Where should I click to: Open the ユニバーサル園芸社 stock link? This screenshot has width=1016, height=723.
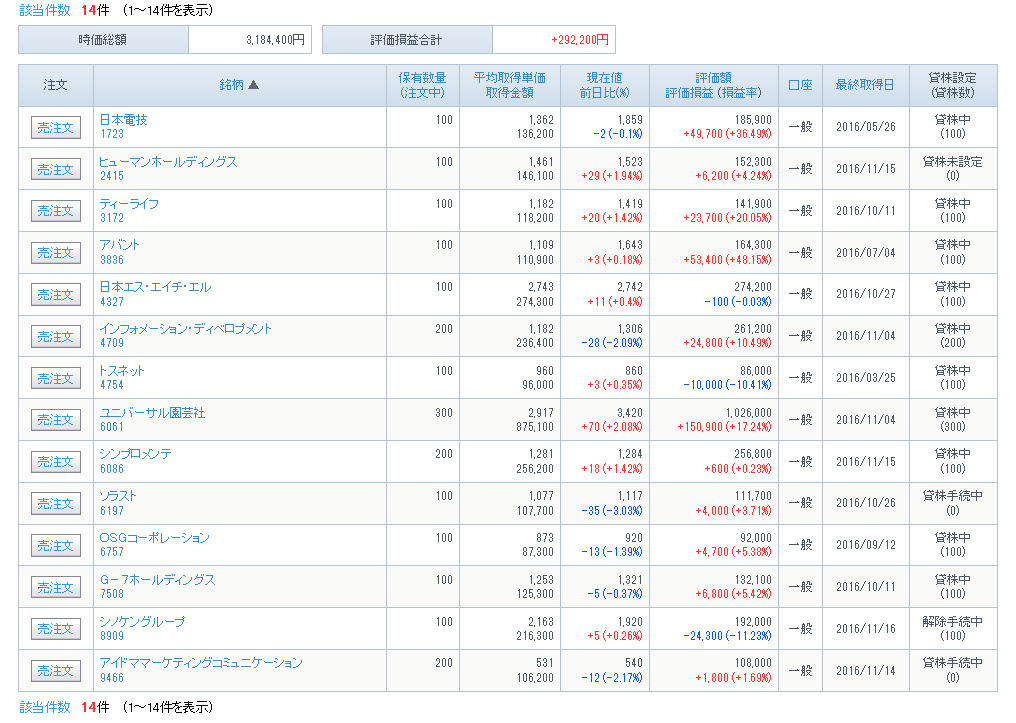pos(152,413)
